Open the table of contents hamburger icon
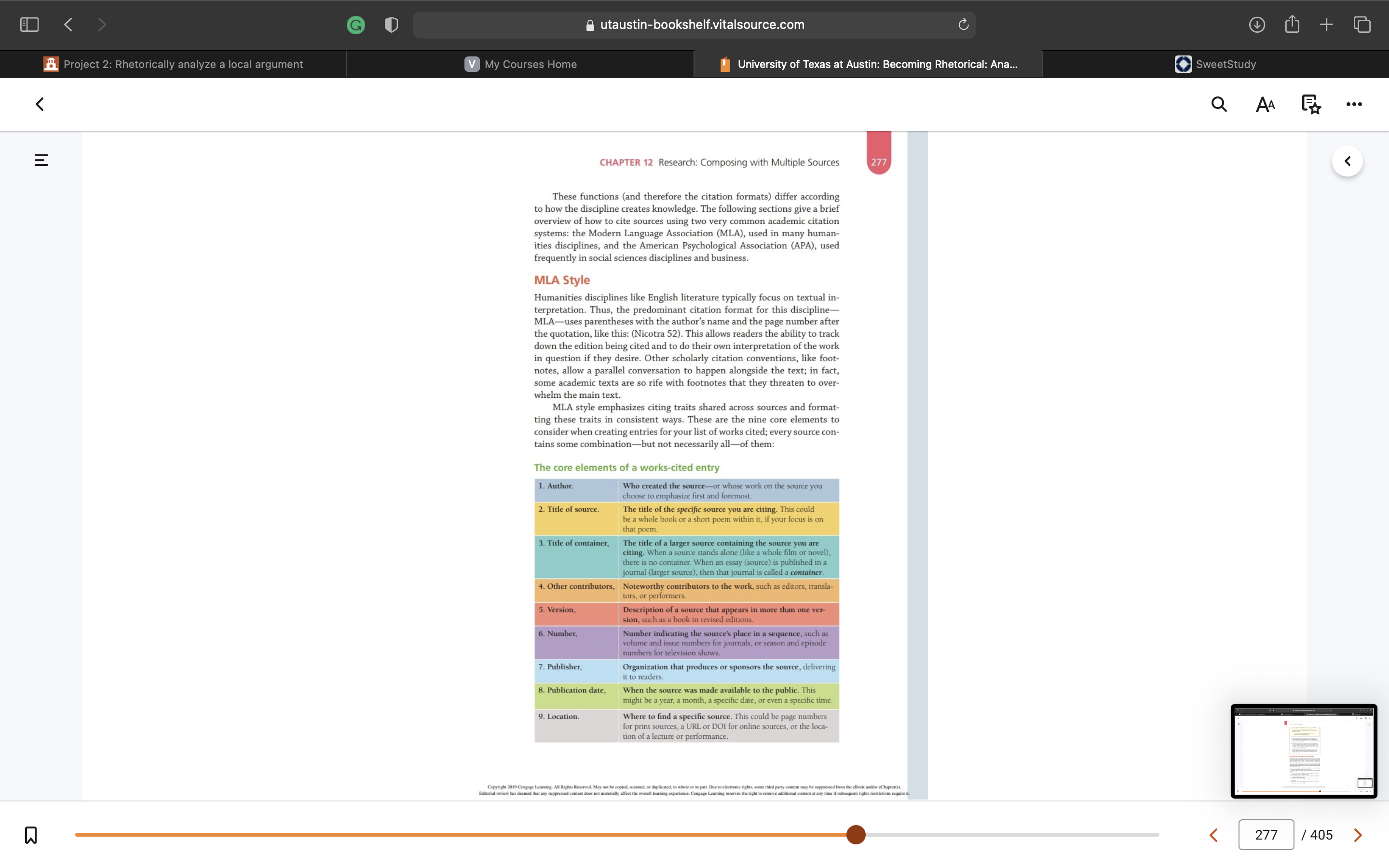The image size is (1389, 868). 41,160
